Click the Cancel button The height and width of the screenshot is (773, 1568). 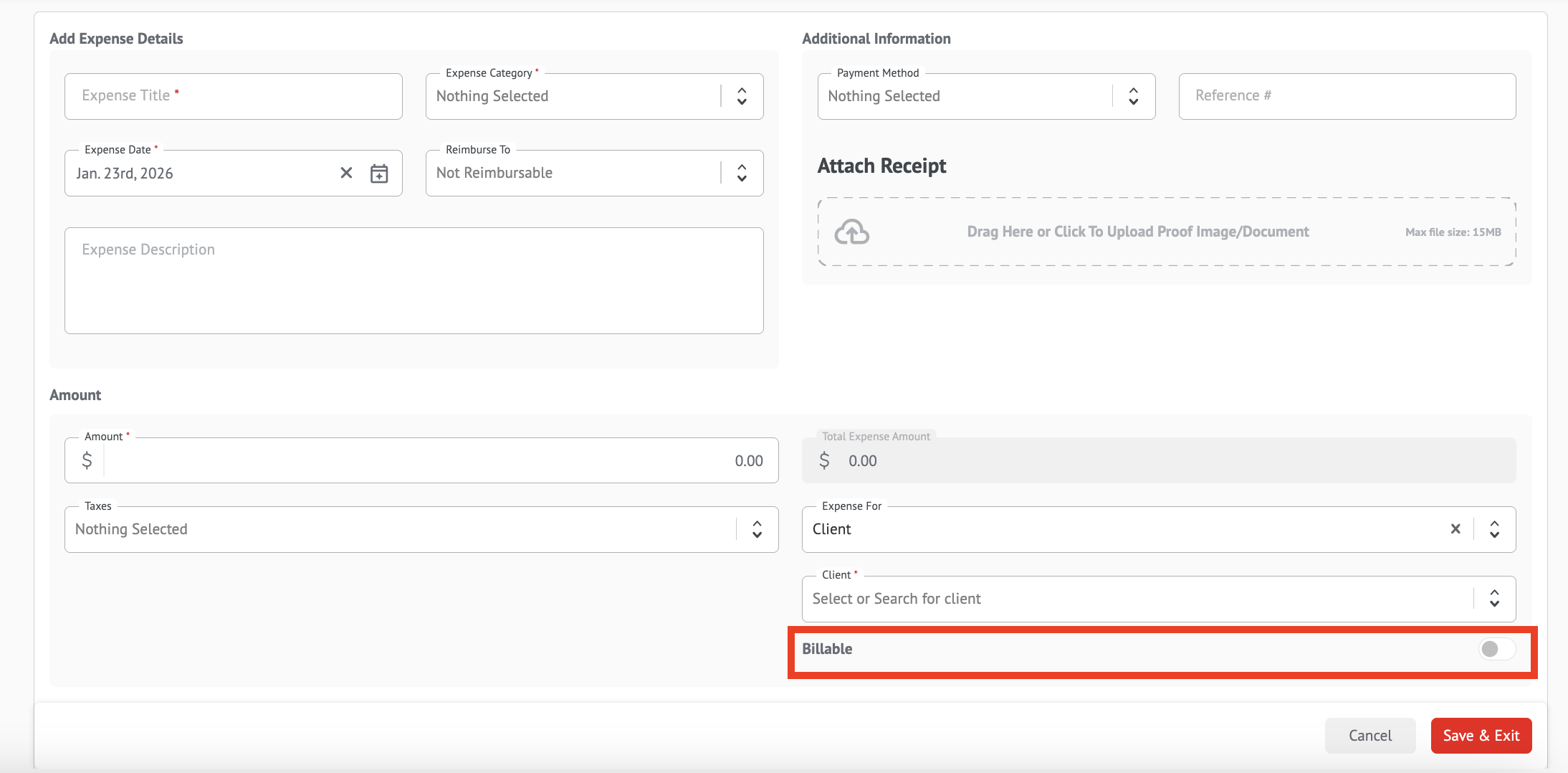tap(1369, 736)
